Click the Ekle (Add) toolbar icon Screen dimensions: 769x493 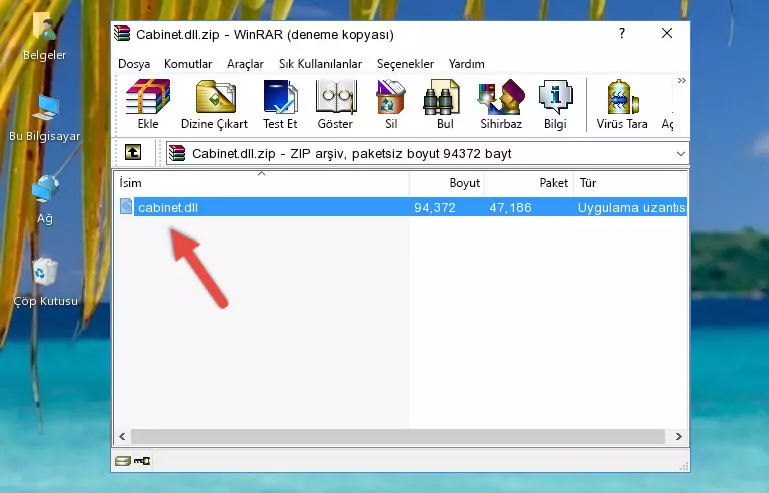pos(148,104)
